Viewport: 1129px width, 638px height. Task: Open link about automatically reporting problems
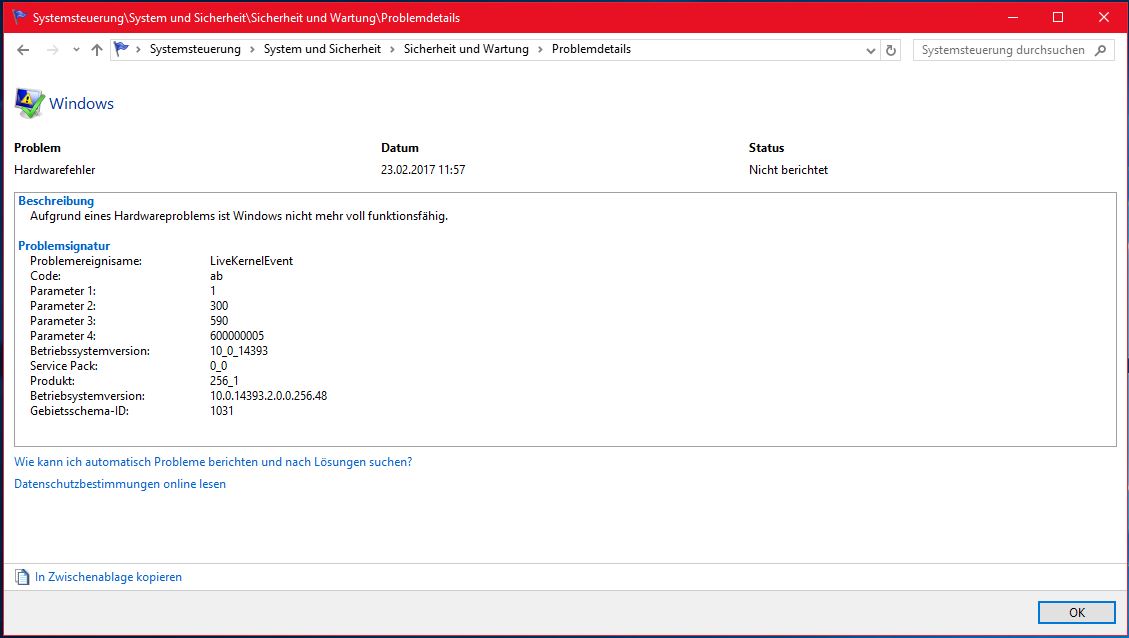tap(213, 462)
